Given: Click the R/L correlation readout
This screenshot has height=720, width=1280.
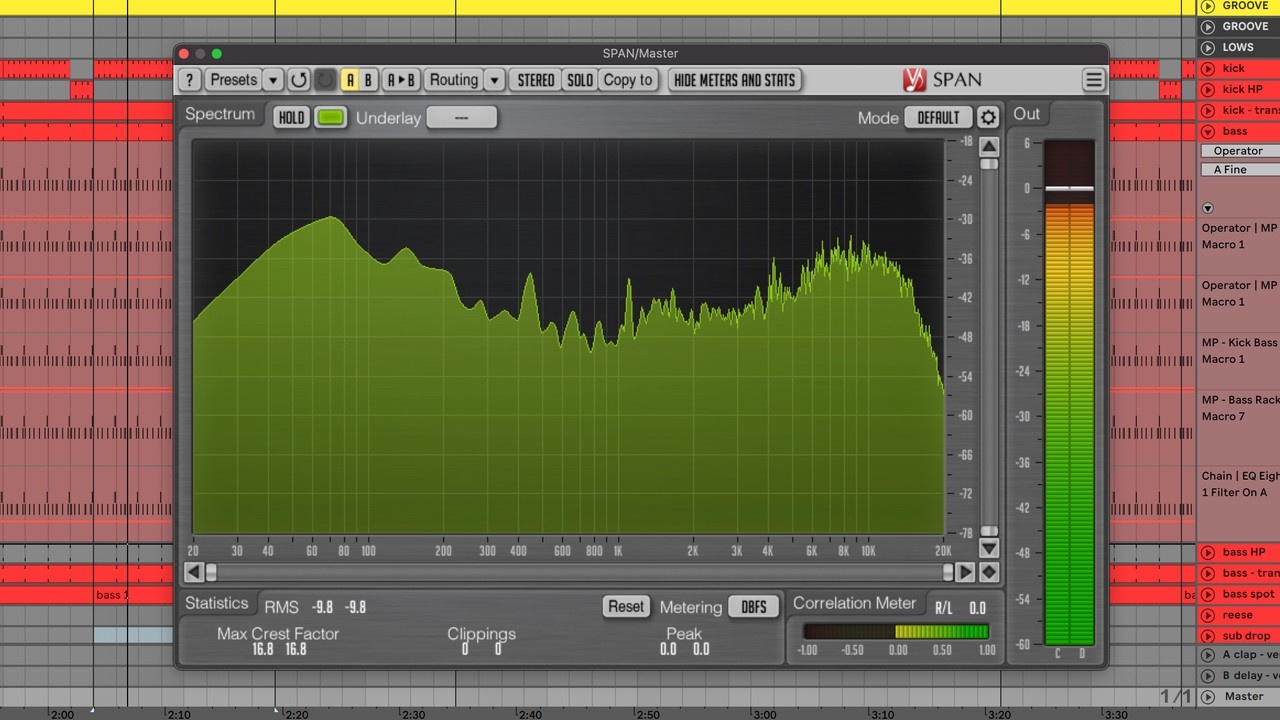Looking at the screenshot, I should pyautogui.click(x=960, y=608).
